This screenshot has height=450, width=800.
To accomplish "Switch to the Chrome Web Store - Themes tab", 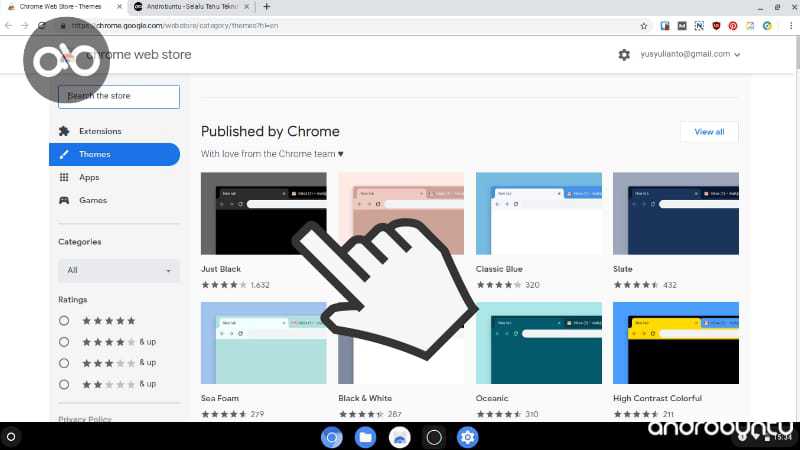I will point(62,7).
